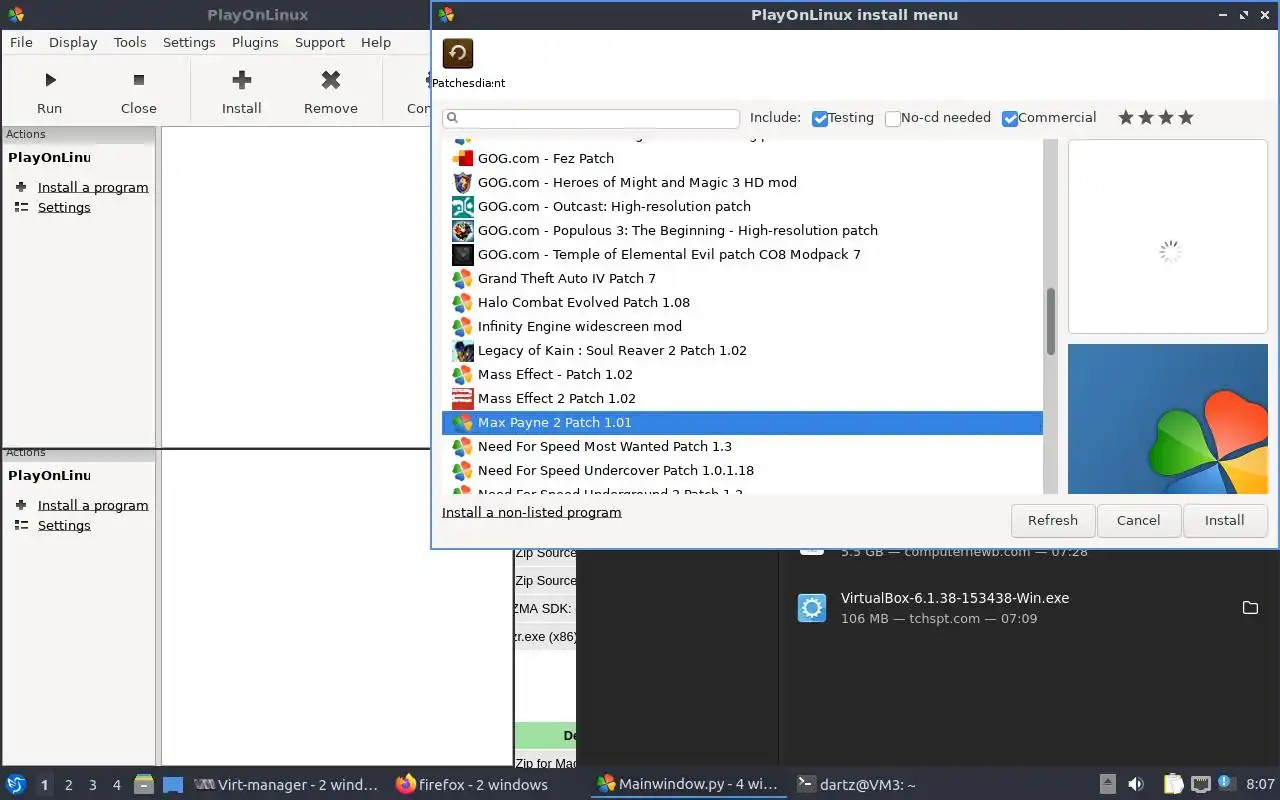This screenshot has height=800, width=1280.
Task: Click the Remove X icon in main toolbar
Action: 331,80
